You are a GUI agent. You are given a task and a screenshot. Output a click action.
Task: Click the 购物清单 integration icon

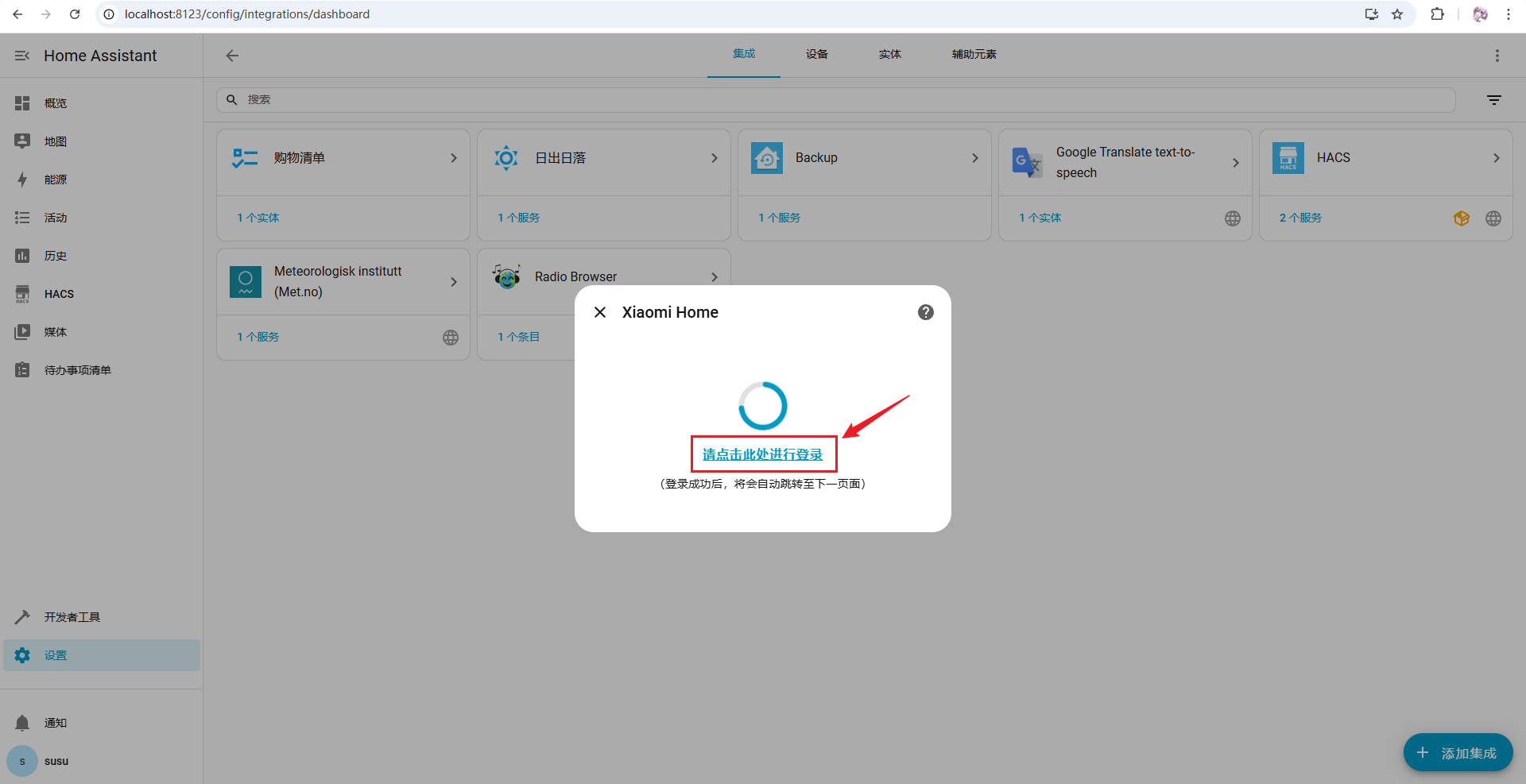click(245, 158)
